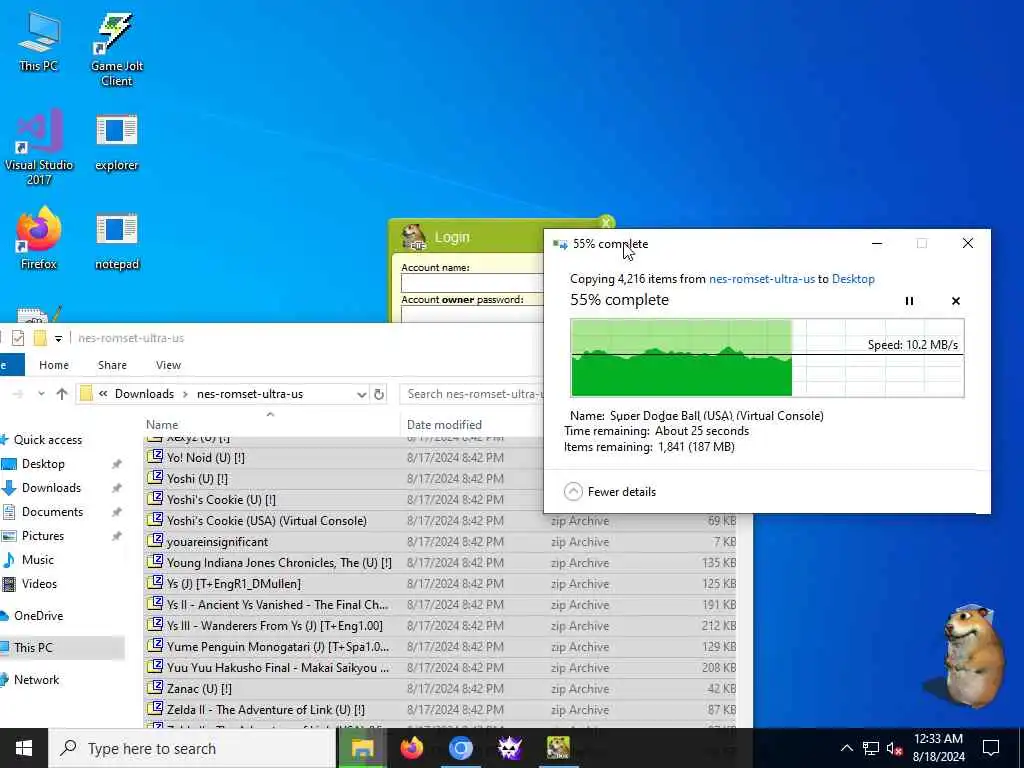The height and width of the screenshot is (768, 1024).
Task: Select the Firefox desktop icon
Action: (x=39, y=238)
